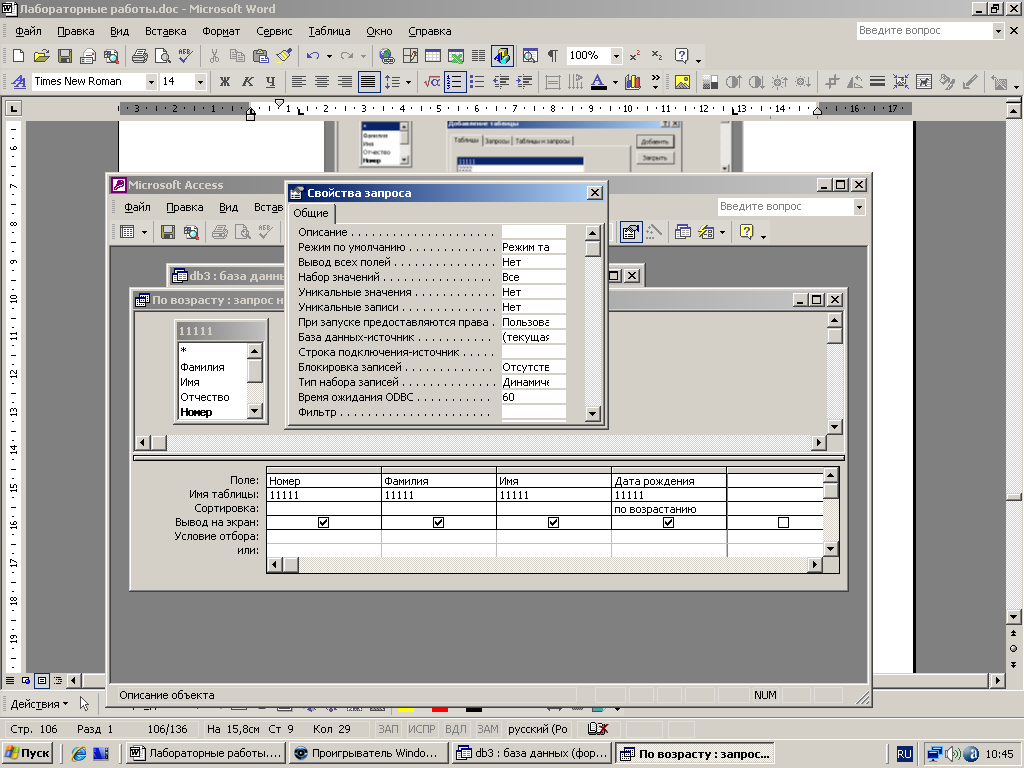1024x768 pixels.
Task: Insert a hyperlink via the globe icon
Action: 387,56
